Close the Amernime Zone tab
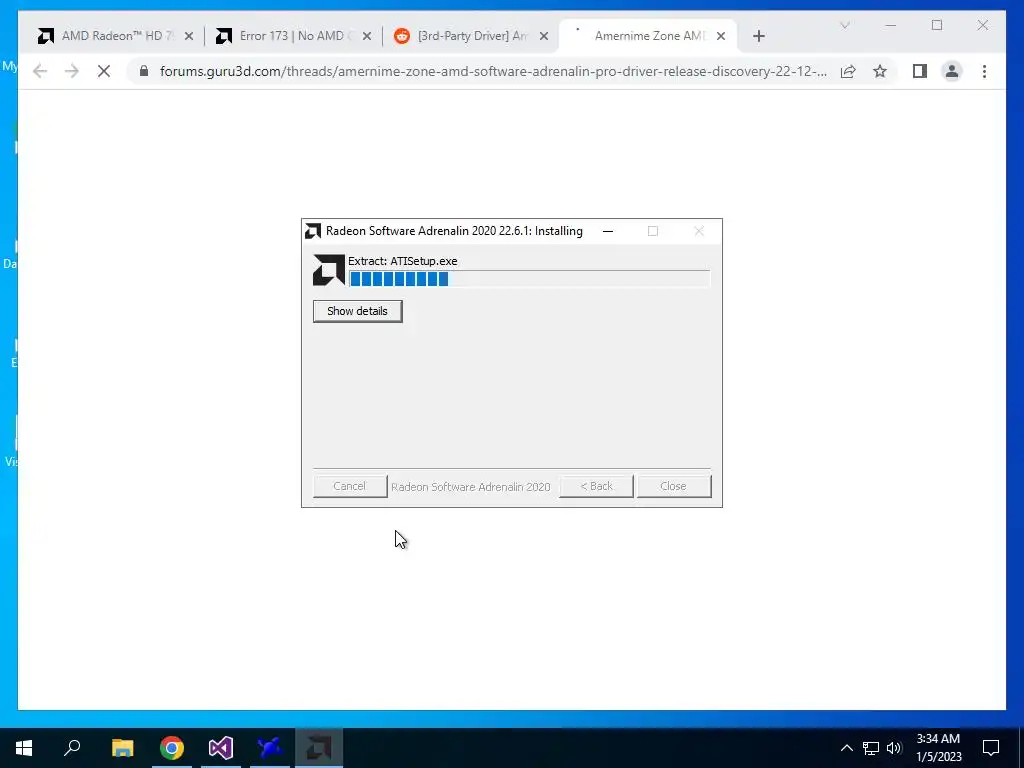Screen dimensions: 1024x768 [721, 36]
